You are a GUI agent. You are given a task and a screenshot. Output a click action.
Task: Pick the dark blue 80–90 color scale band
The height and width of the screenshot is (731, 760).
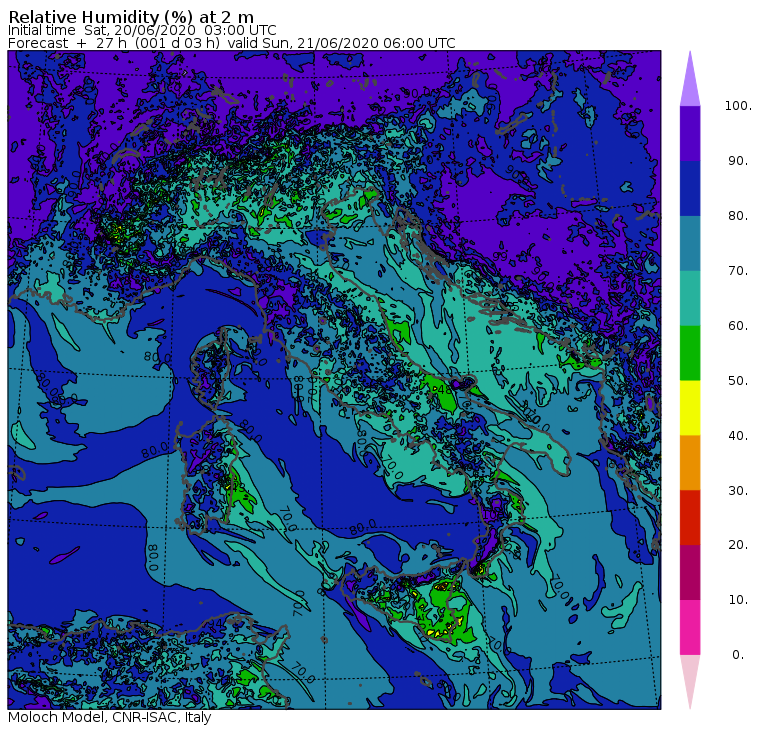(690, 188)
